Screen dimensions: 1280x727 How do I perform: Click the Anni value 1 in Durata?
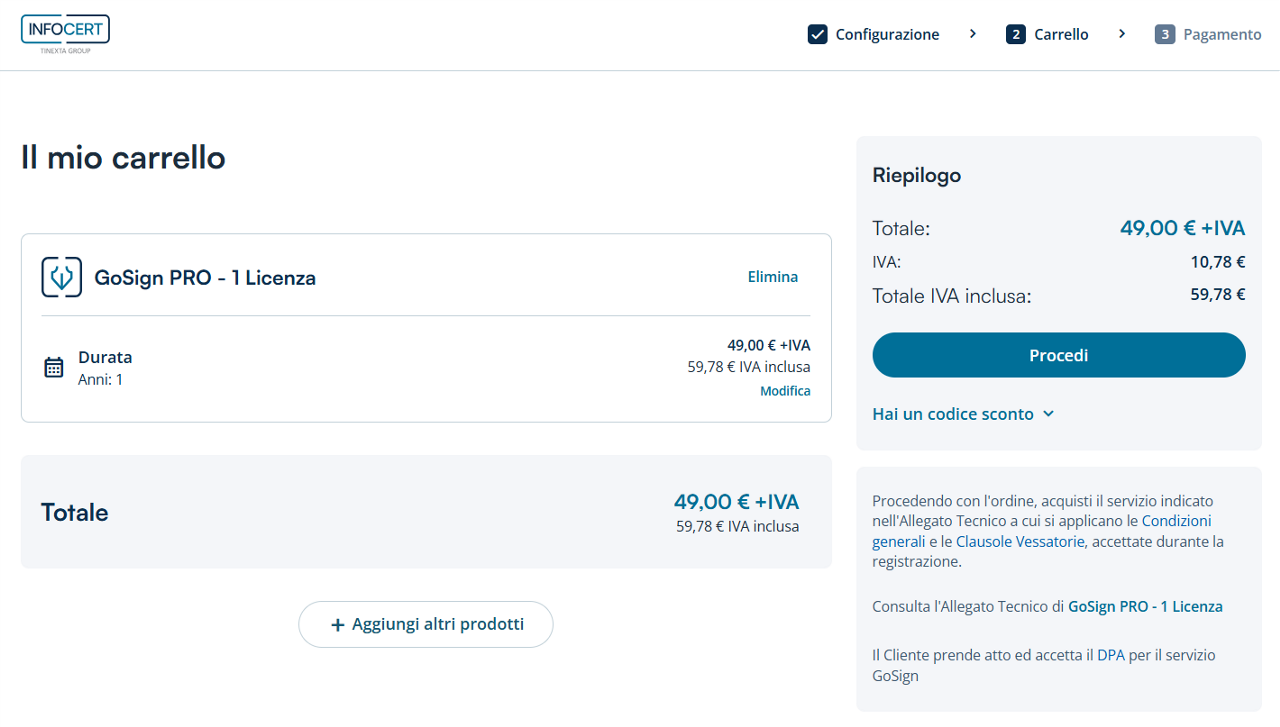(x=119, y=380)
